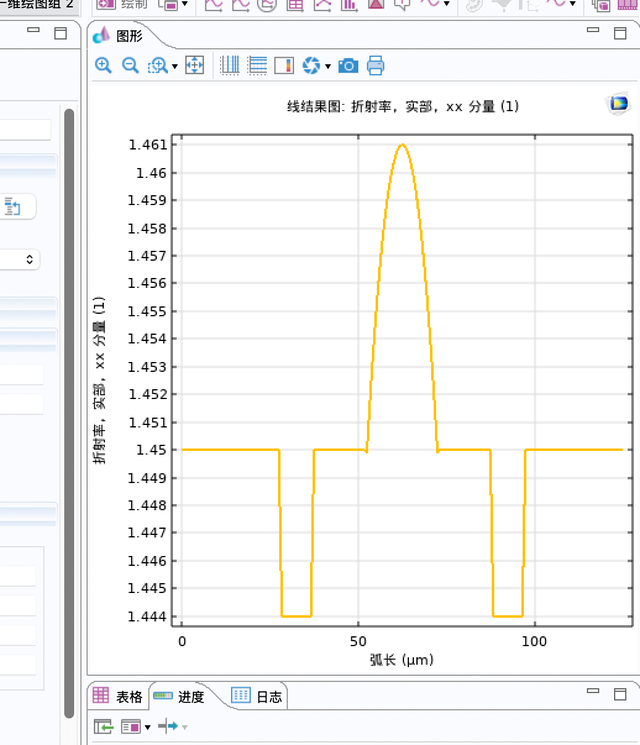Click the y-axis label 折射率, 实部, xx 分量 (1)
This screenshot has height=745, width=640.
(x=99, y=380)
